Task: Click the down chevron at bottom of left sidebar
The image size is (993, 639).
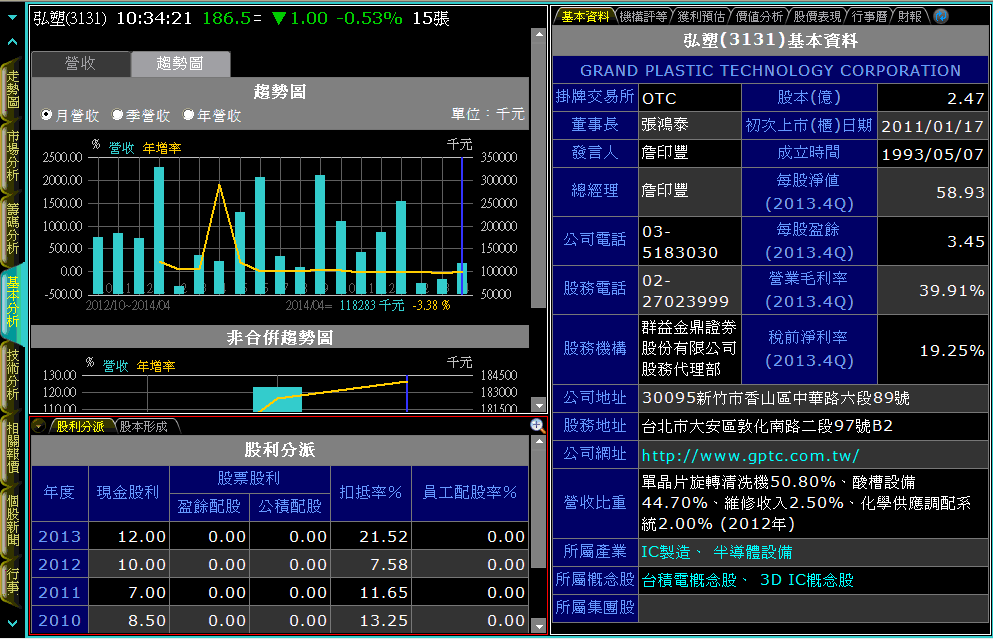Action: [x=13, y=623]
